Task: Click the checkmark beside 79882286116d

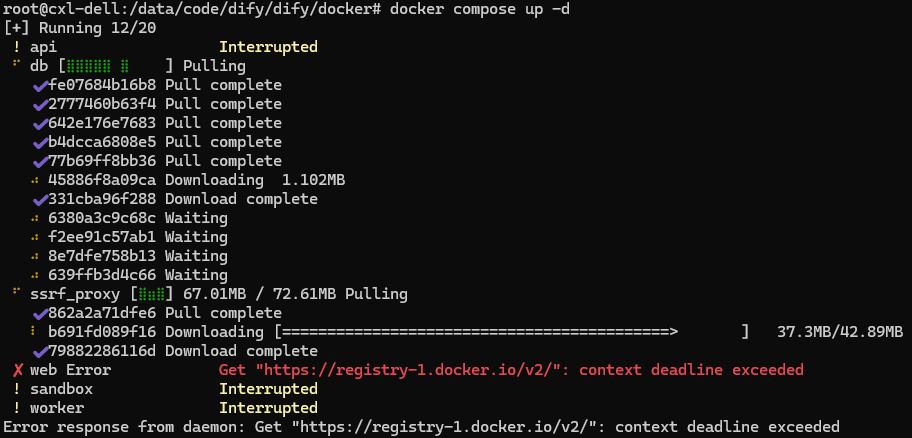Action: click(40, 352)
